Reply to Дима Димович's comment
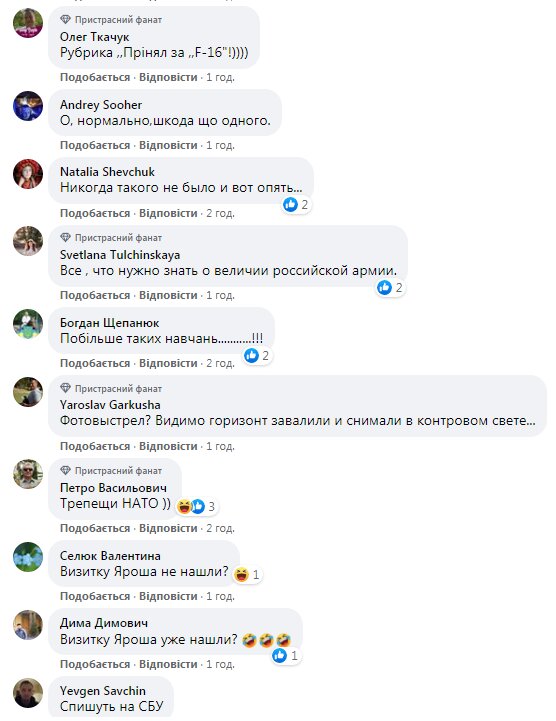 click(x=168, y=664)
